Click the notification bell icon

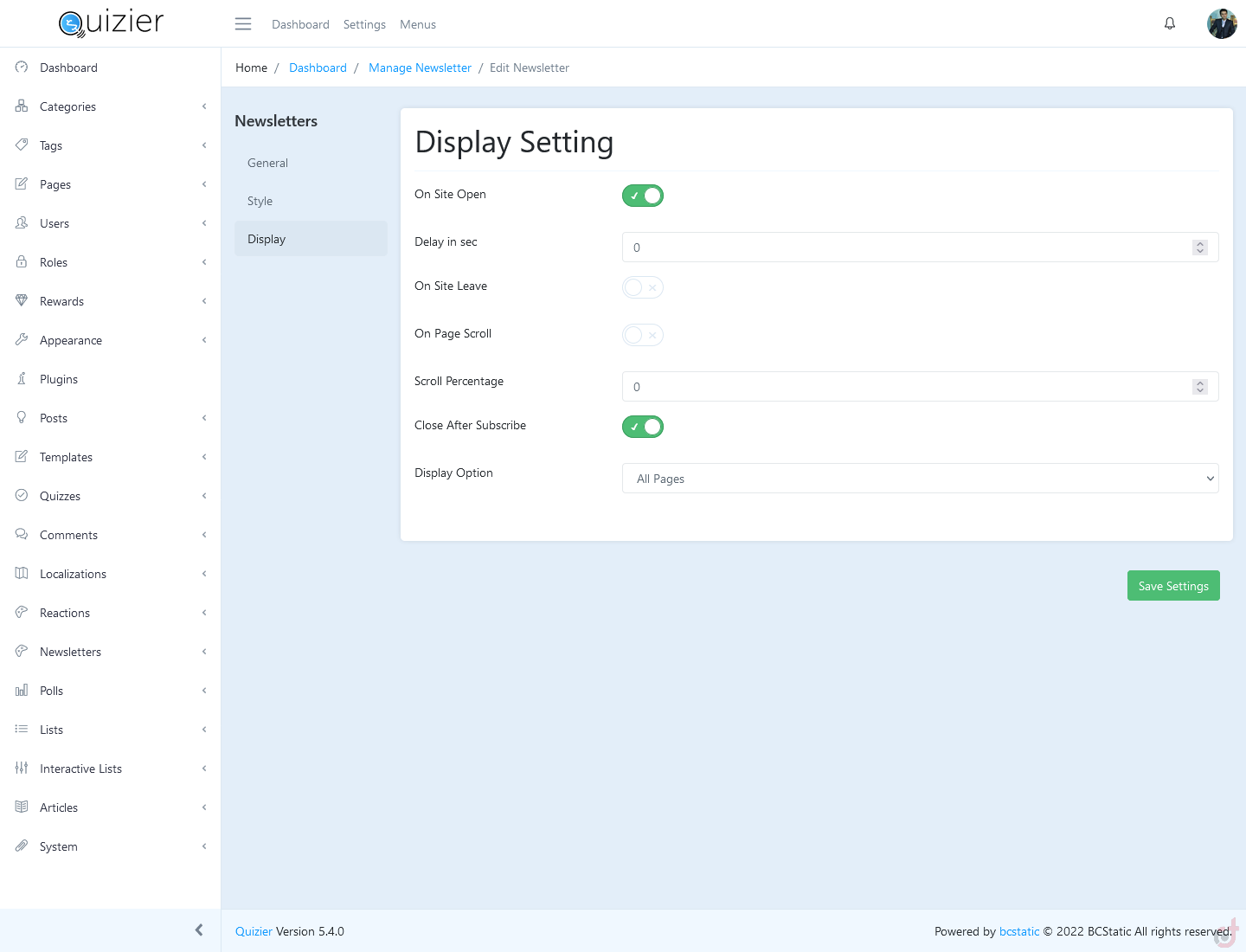click(x=1170, y=23)
